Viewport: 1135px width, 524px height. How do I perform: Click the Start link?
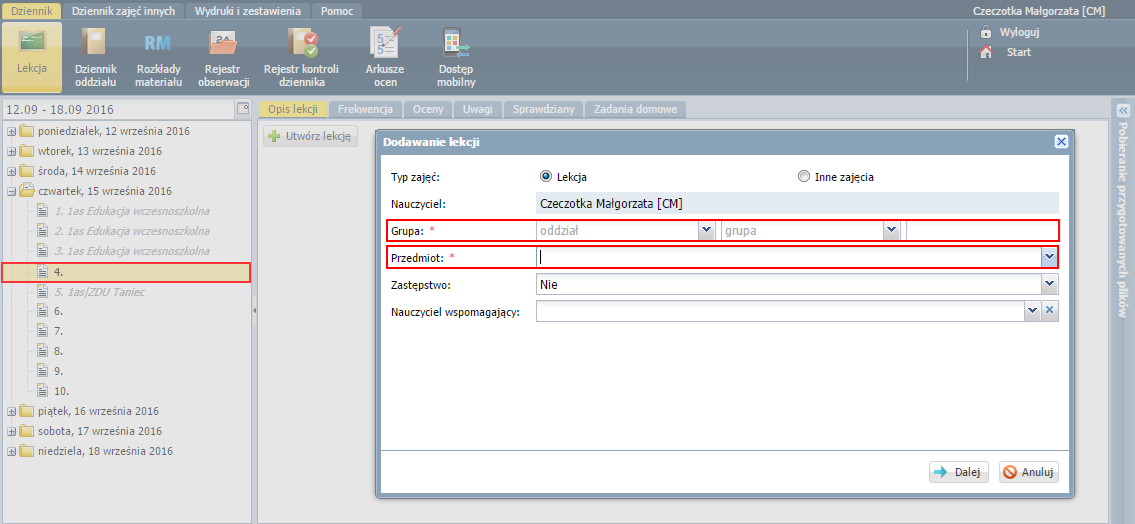pos(1018,52)
